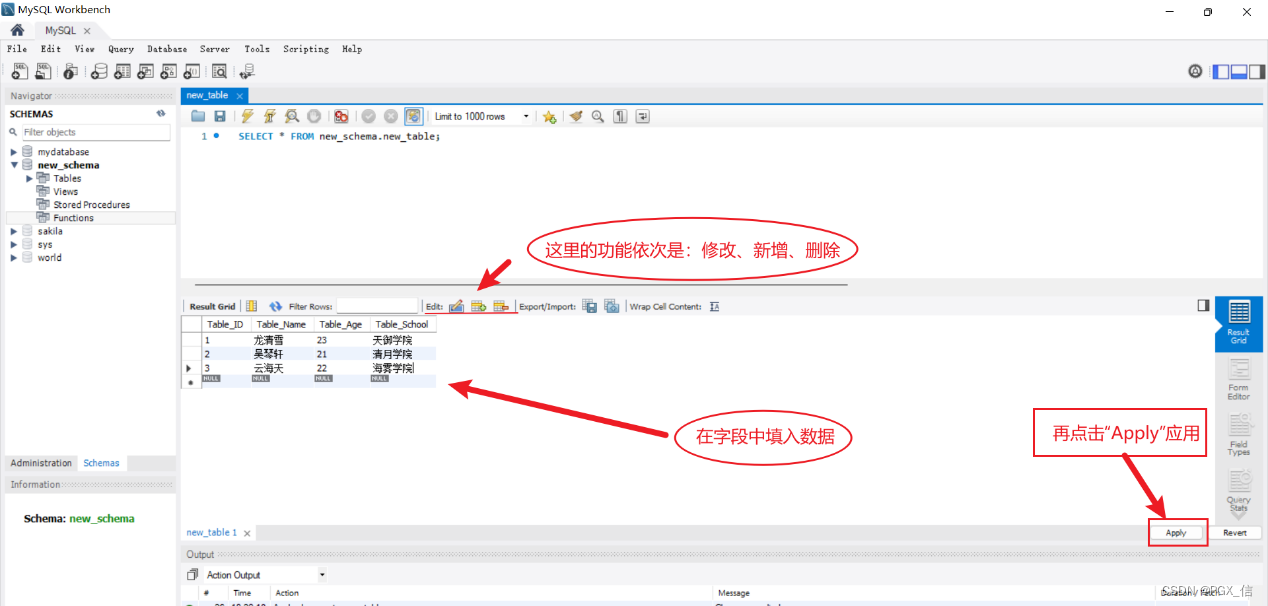Toggle invisible characters display icon
The height and width of the screenshot is (606, 1268).
coord(621,116)
